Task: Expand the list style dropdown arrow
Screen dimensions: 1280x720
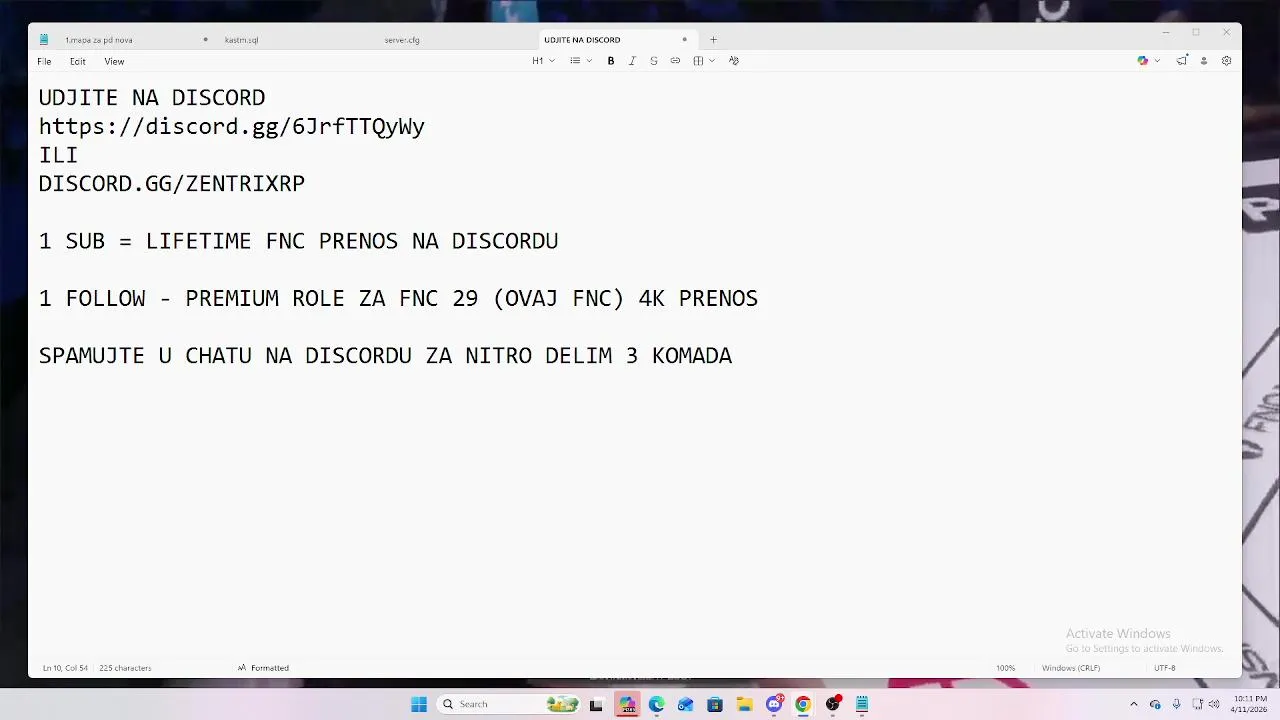Action: tap(589, 61)
